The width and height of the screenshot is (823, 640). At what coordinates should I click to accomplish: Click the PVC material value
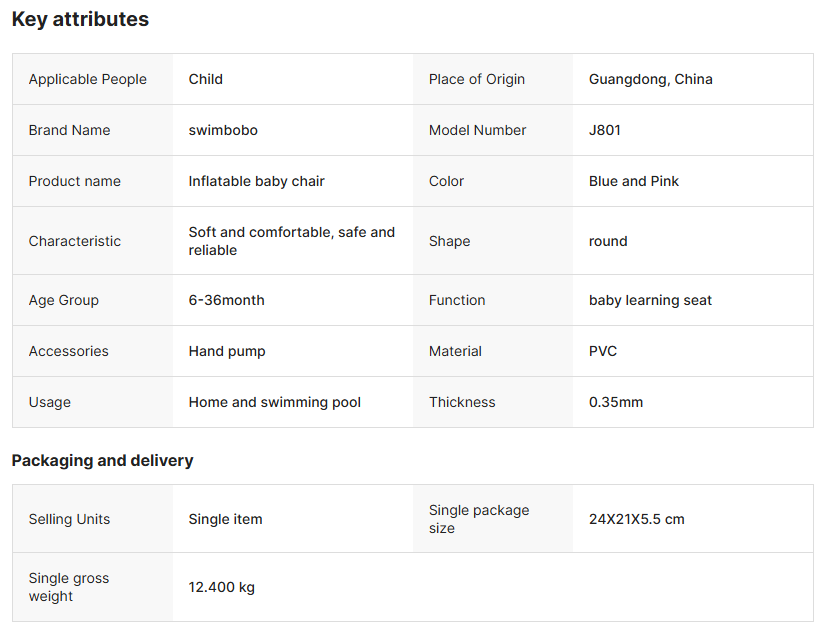pos(603,351)
